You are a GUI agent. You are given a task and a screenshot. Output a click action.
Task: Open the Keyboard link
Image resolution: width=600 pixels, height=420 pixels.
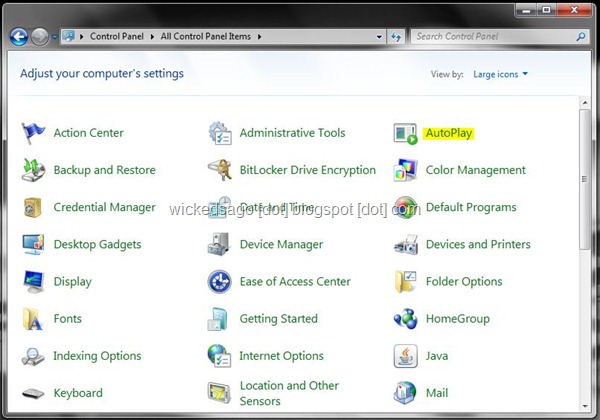(x=78, y=393)
